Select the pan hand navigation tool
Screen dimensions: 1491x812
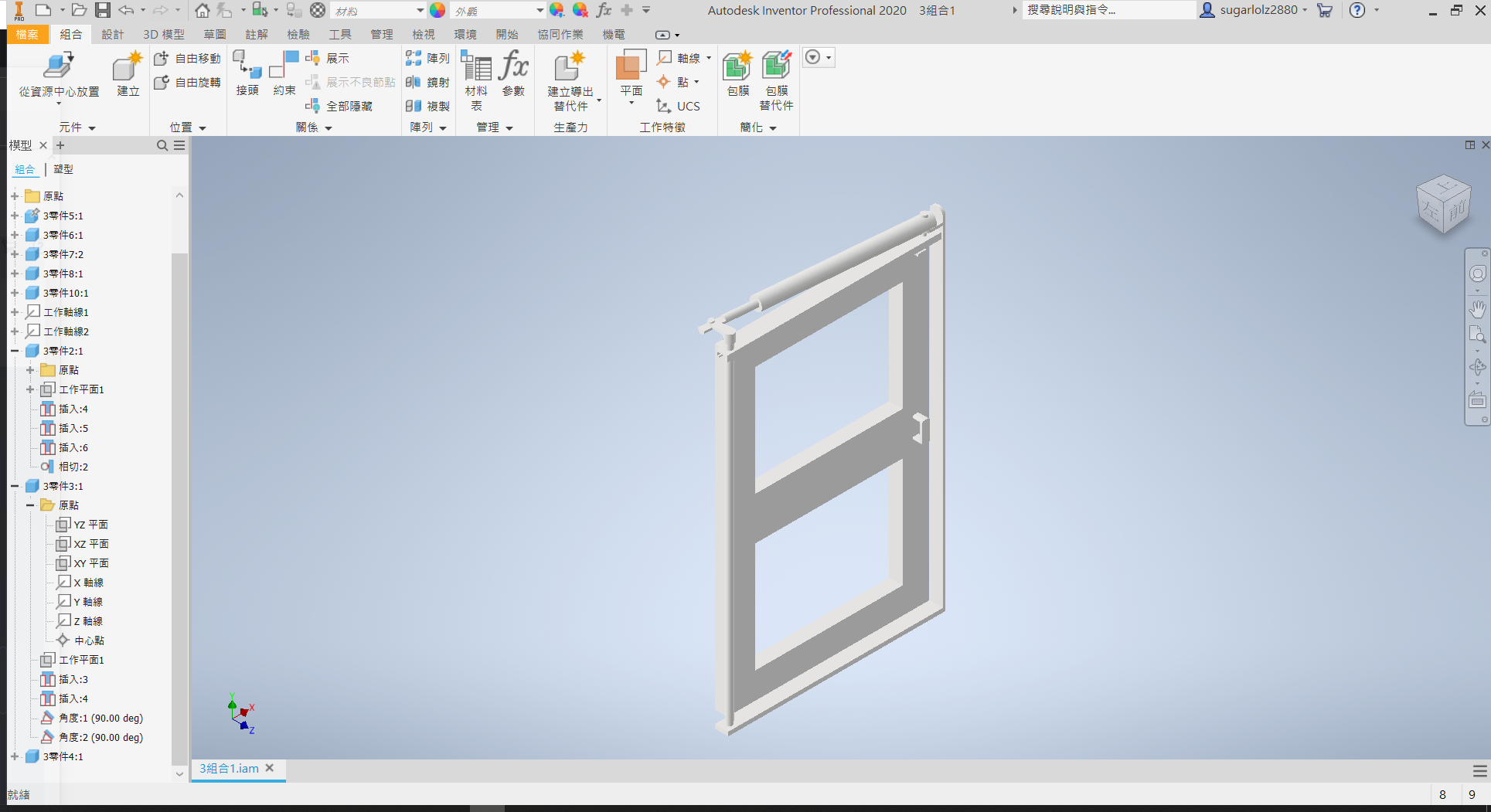point(1477,309)
